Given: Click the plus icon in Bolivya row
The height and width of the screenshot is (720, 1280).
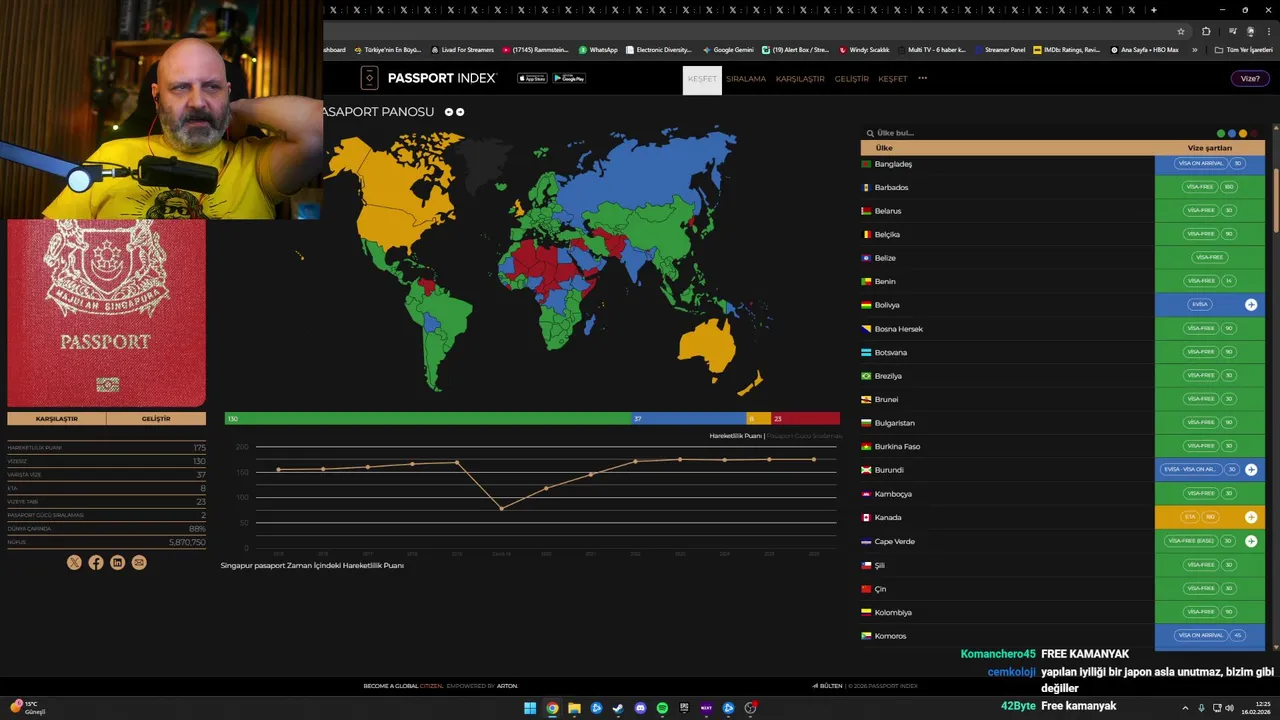Looking at the screenshot, I should 1251,304.
